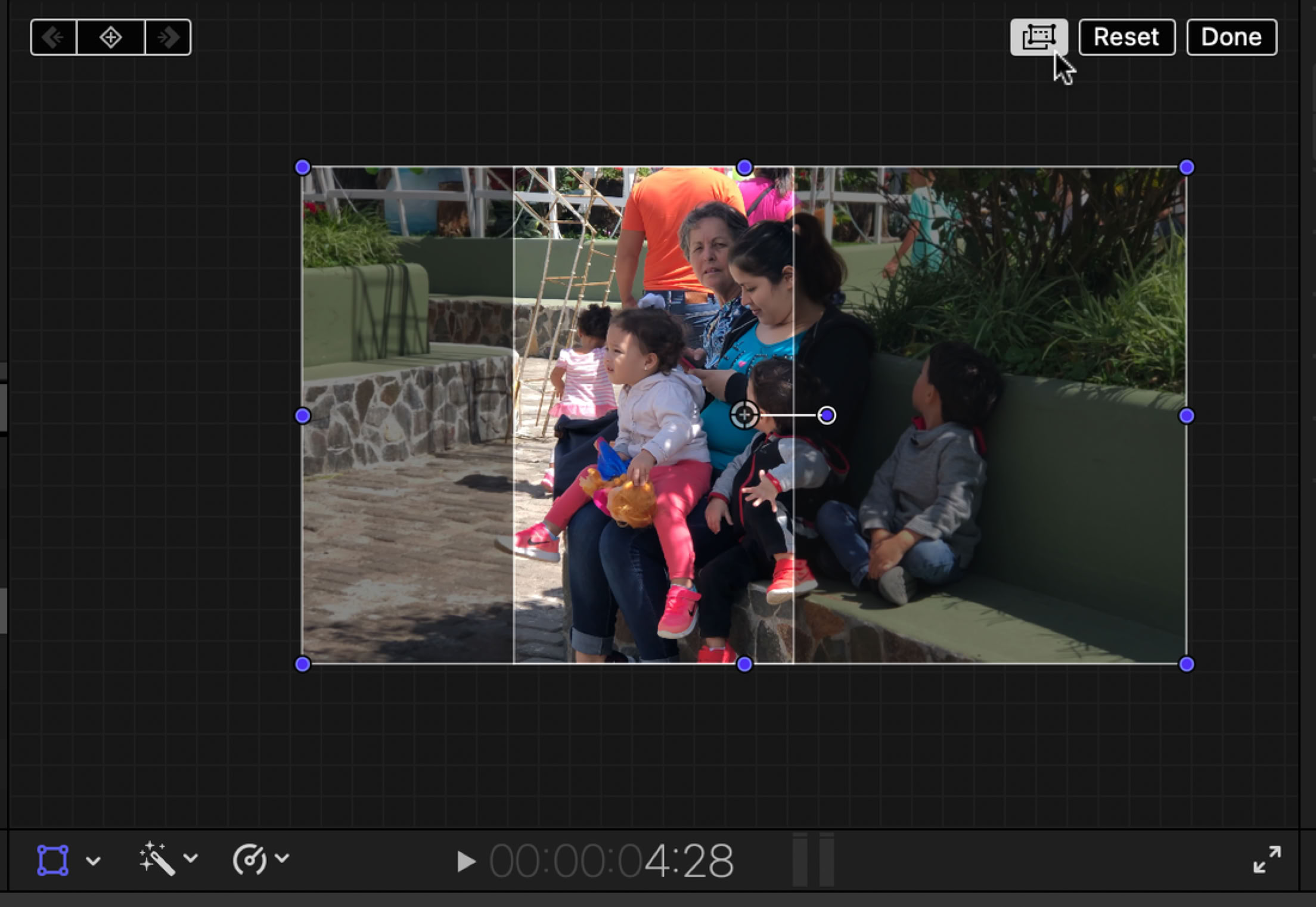Click the anchor point crosshair center

click(x=744, y=415)
